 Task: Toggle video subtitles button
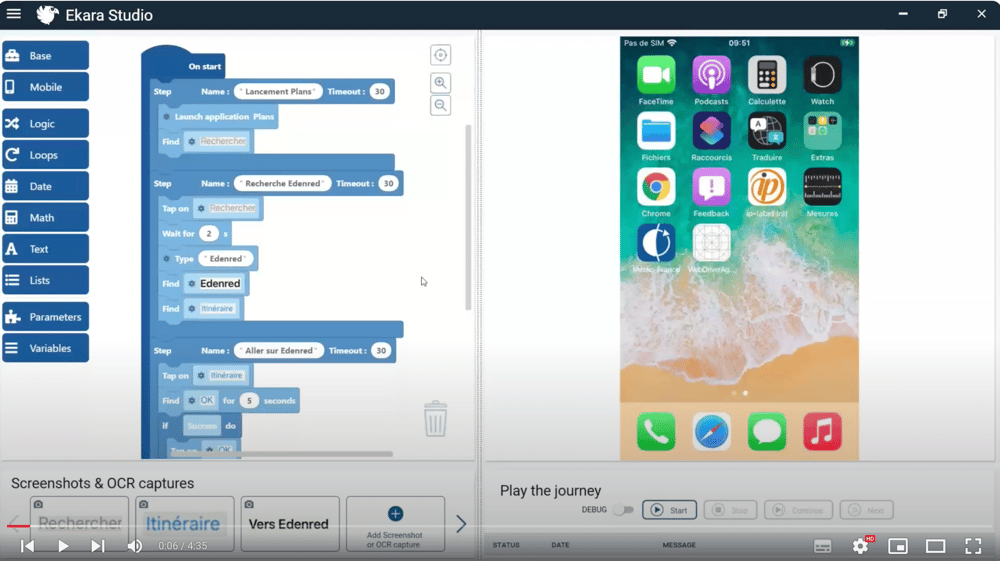(822, 546)
